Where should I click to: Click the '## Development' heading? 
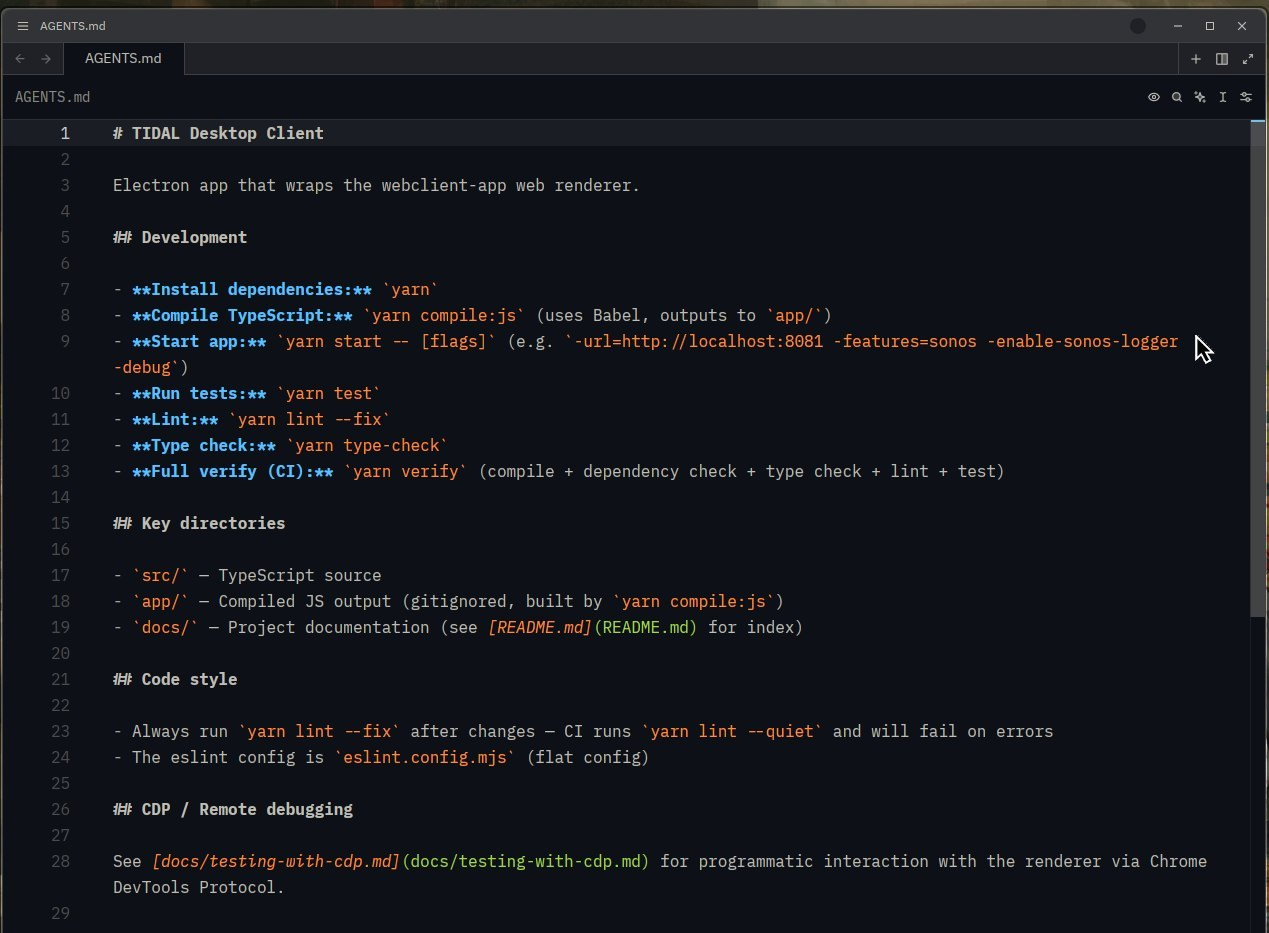coord(180,237)
